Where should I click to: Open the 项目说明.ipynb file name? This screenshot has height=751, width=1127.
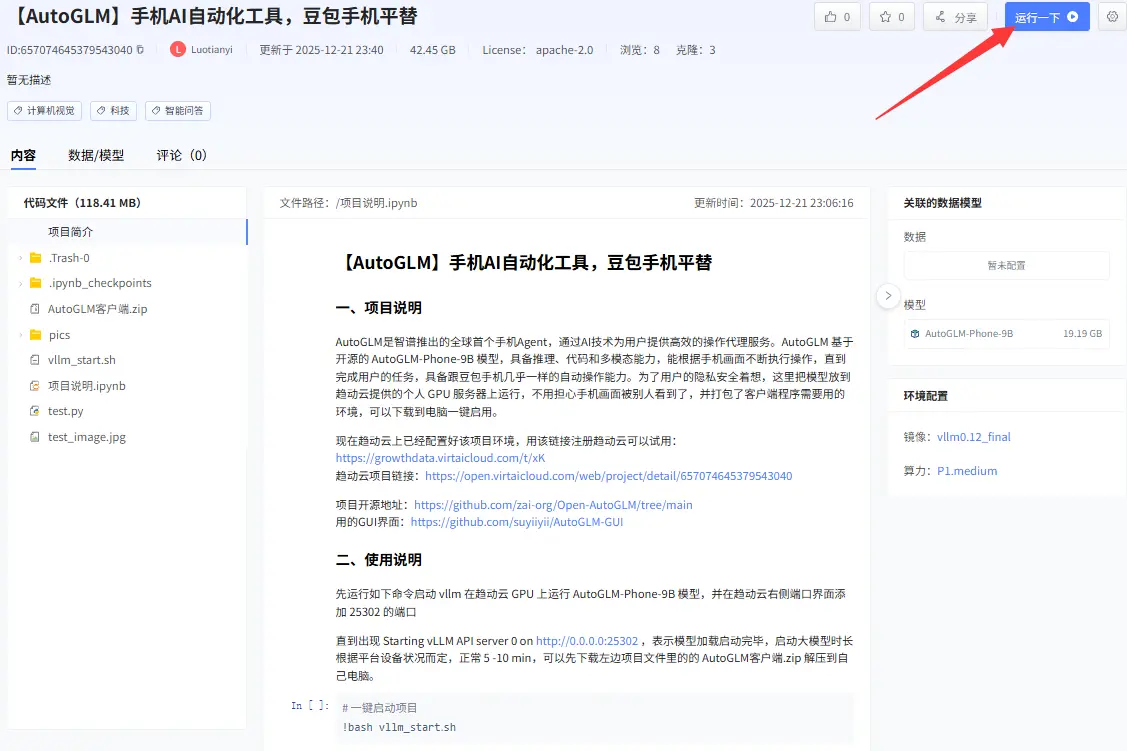(x=87, y=386)
